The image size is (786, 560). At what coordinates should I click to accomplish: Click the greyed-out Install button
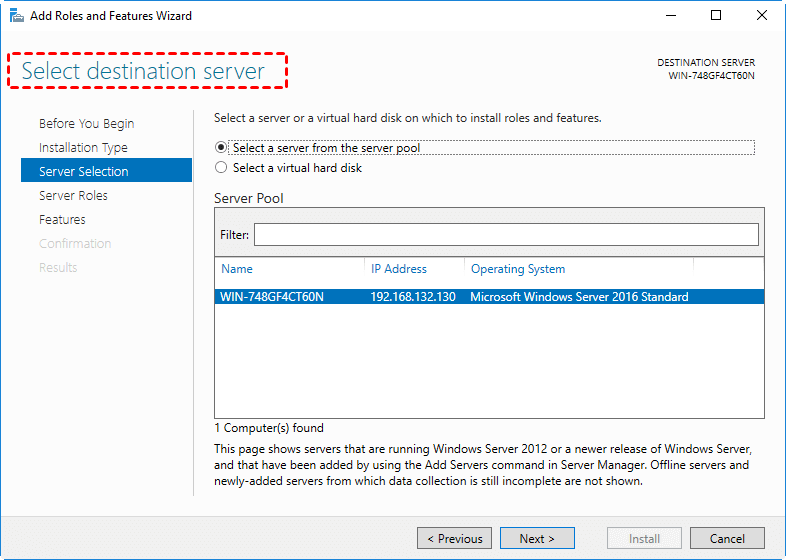click(x=644, y=538)
